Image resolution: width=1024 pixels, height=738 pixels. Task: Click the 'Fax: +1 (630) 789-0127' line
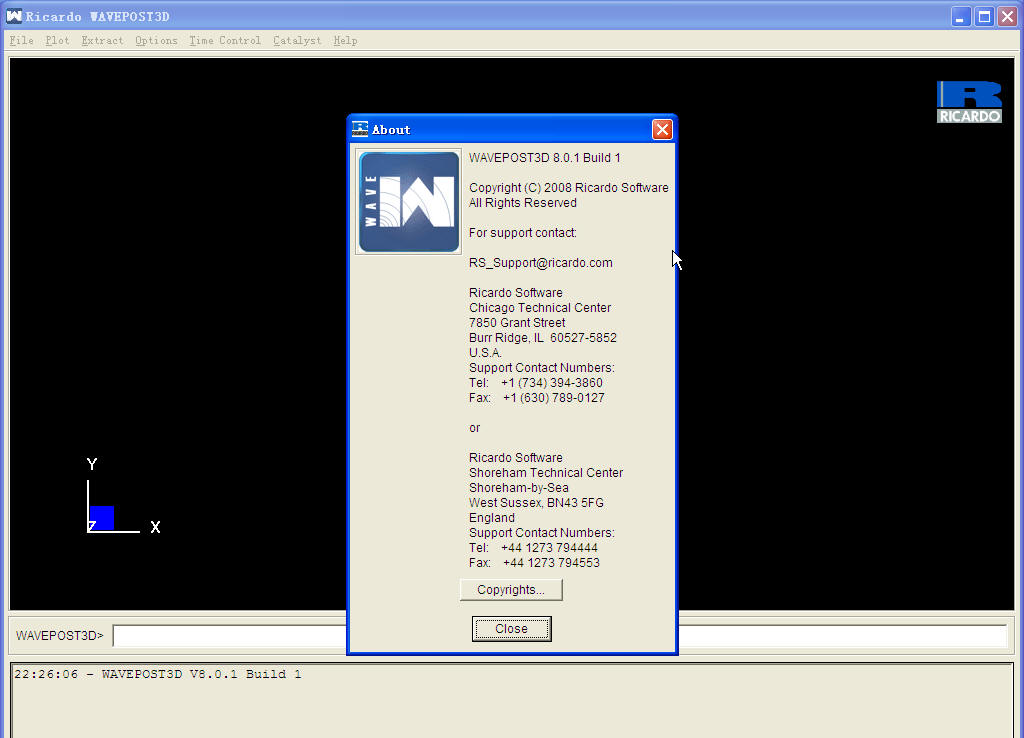point(537,398)
